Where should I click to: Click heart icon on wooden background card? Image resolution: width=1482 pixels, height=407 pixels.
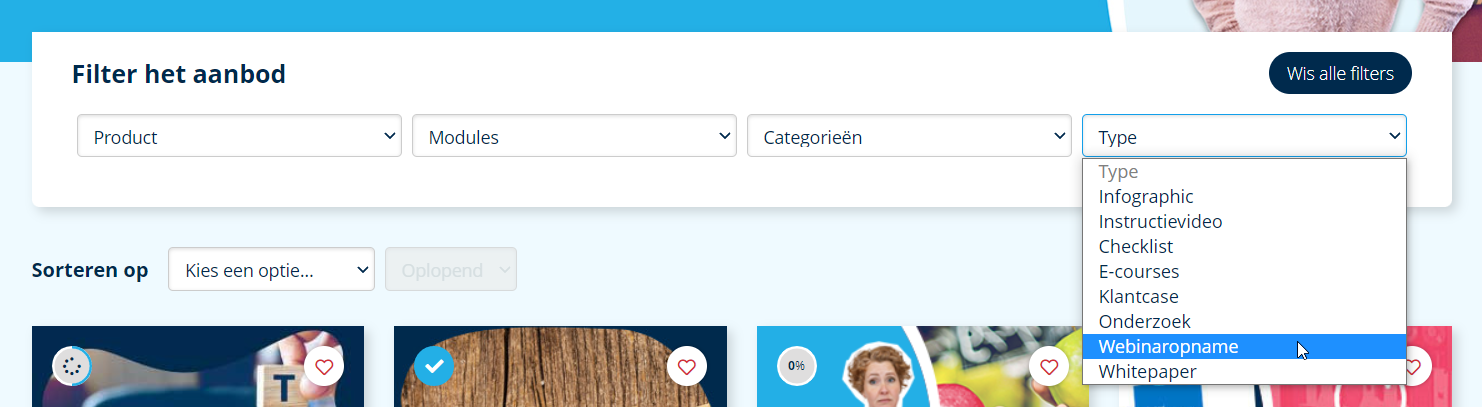pos(686,367)
